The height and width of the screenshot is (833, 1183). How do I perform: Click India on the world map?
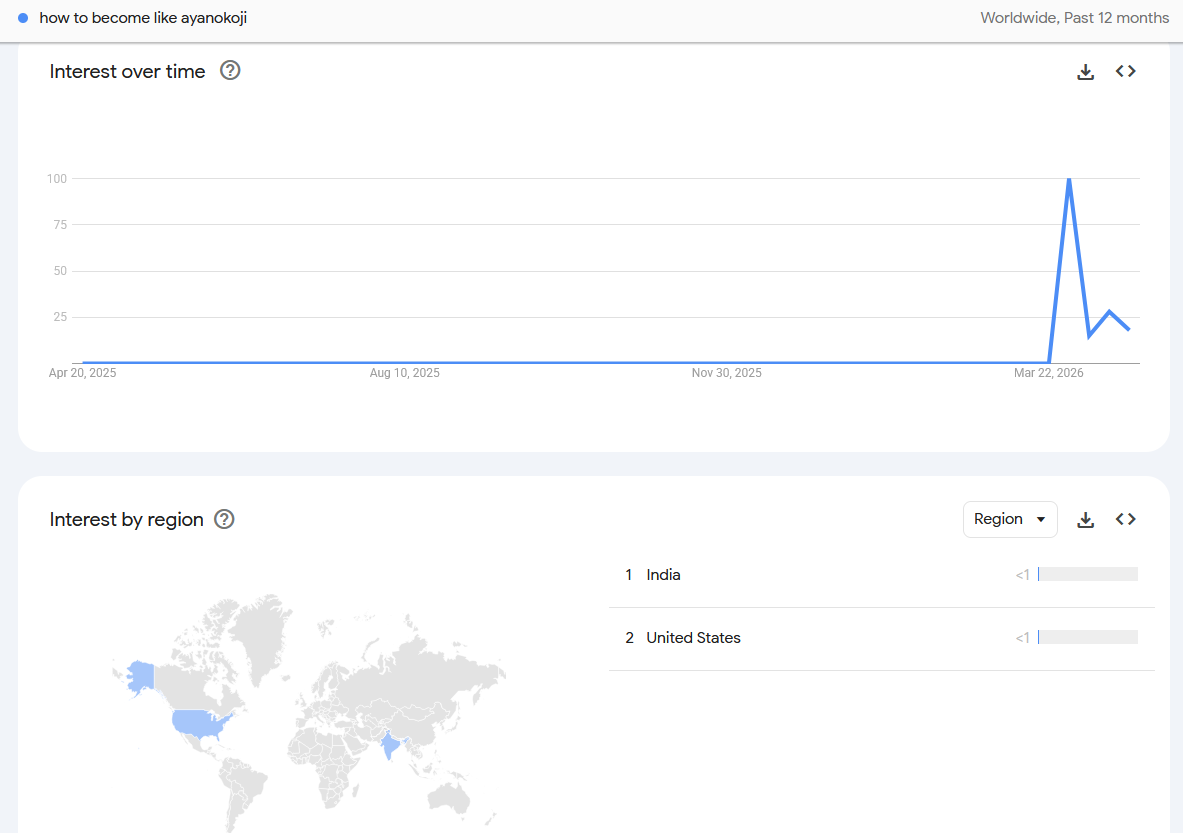(x=389, y=745)
